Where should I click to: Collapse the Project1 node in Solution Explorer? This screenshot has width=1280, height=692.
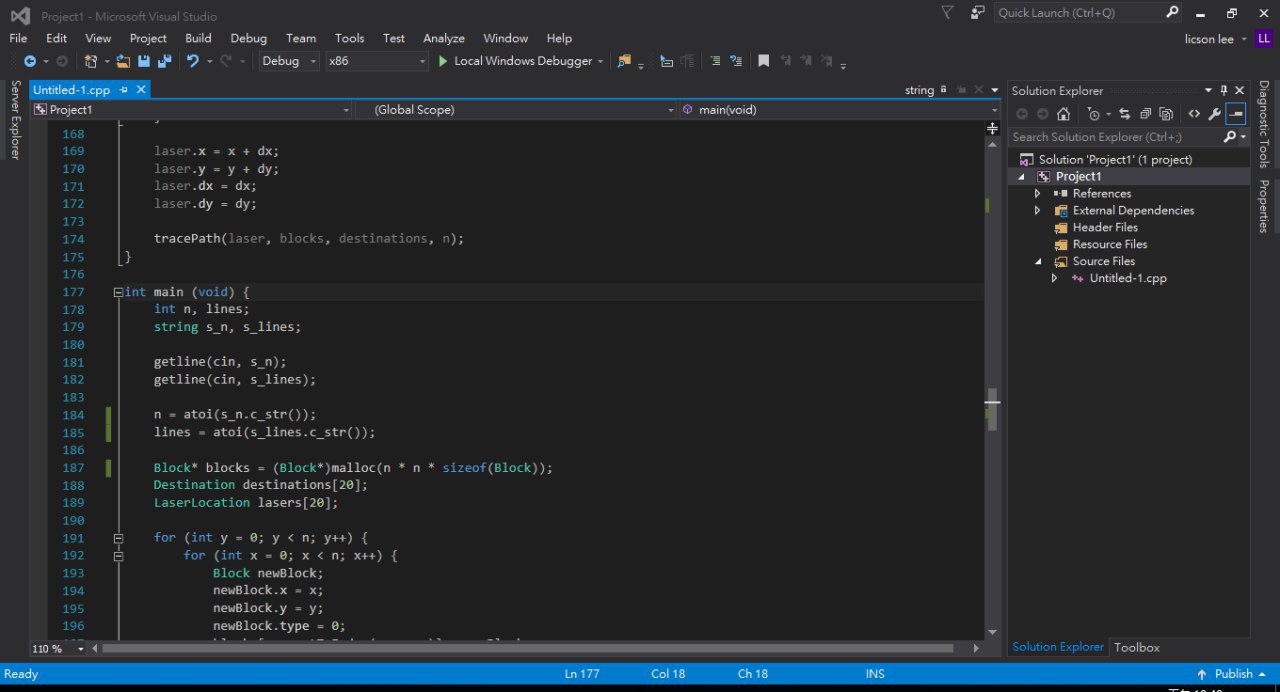point(1022,177)
